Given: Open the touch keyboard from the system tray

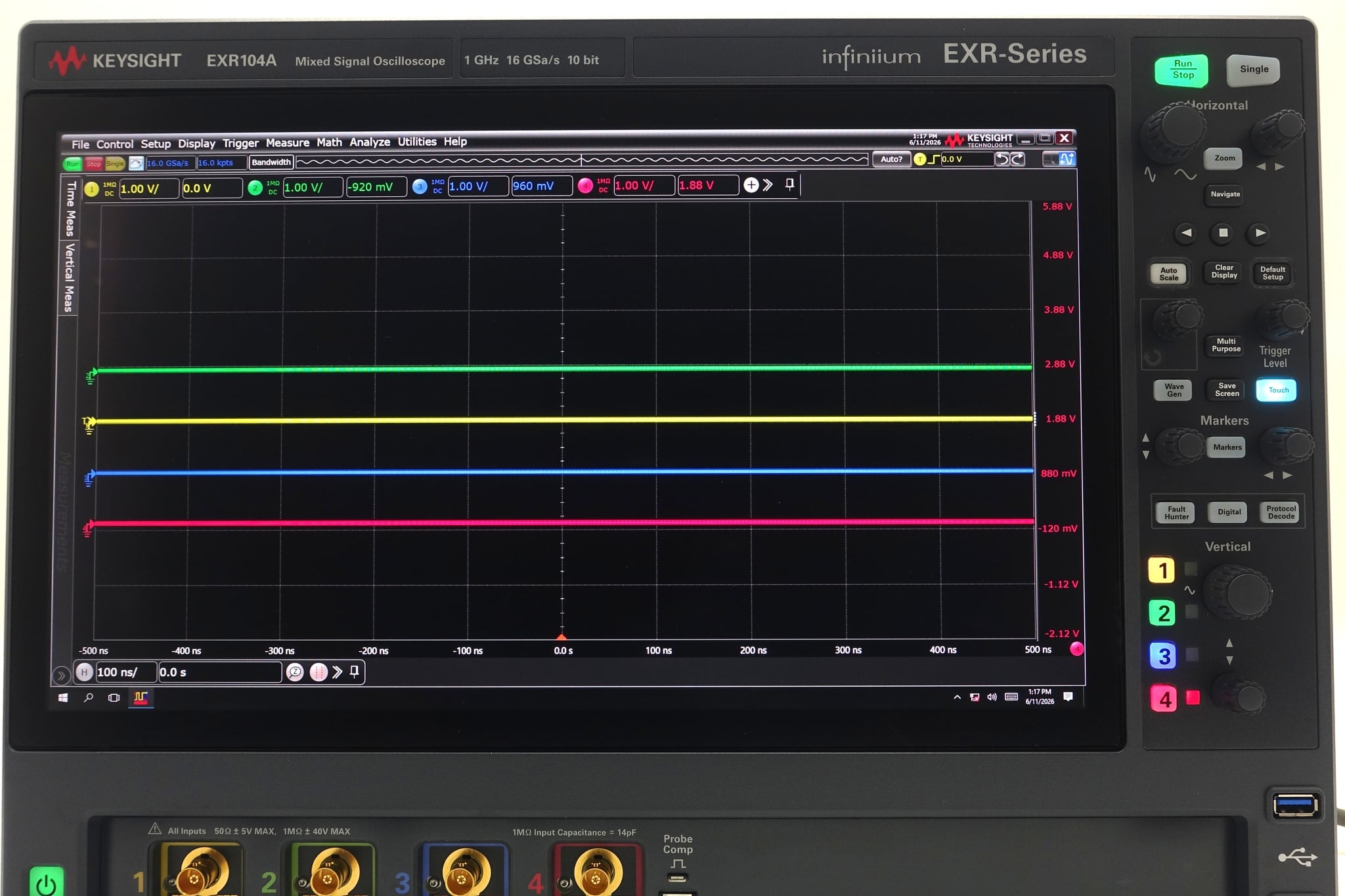Looking at the screenshot, I should pyautogui.click(x=1011, y=697).
